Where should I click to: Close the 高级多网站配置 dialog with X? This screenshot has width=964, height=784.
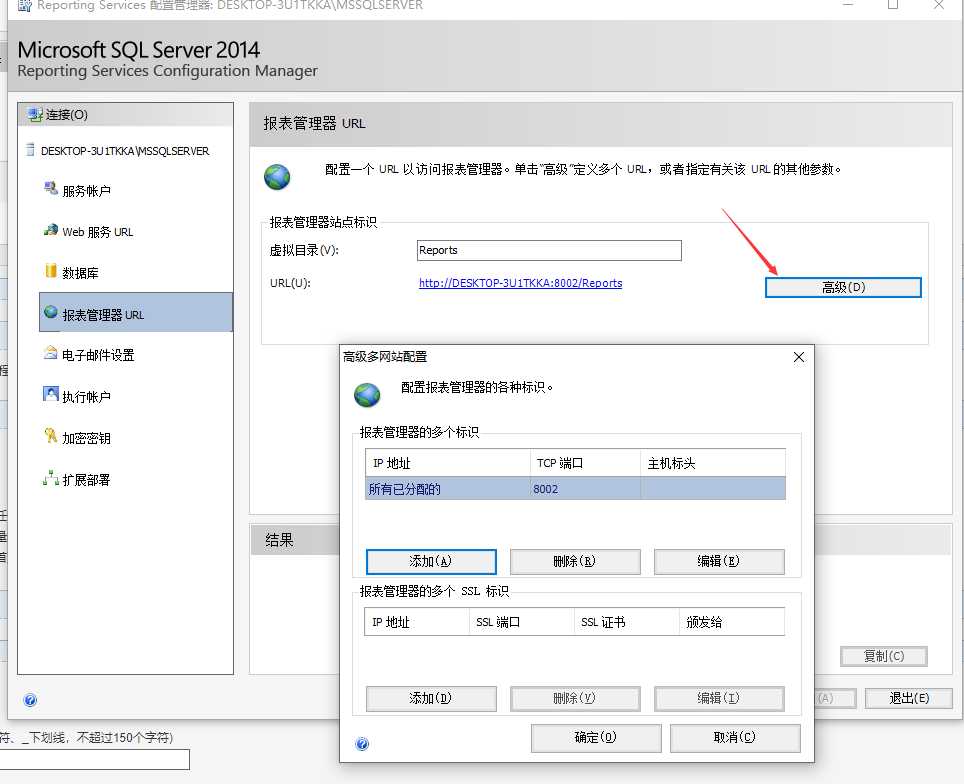pos(799,357)
